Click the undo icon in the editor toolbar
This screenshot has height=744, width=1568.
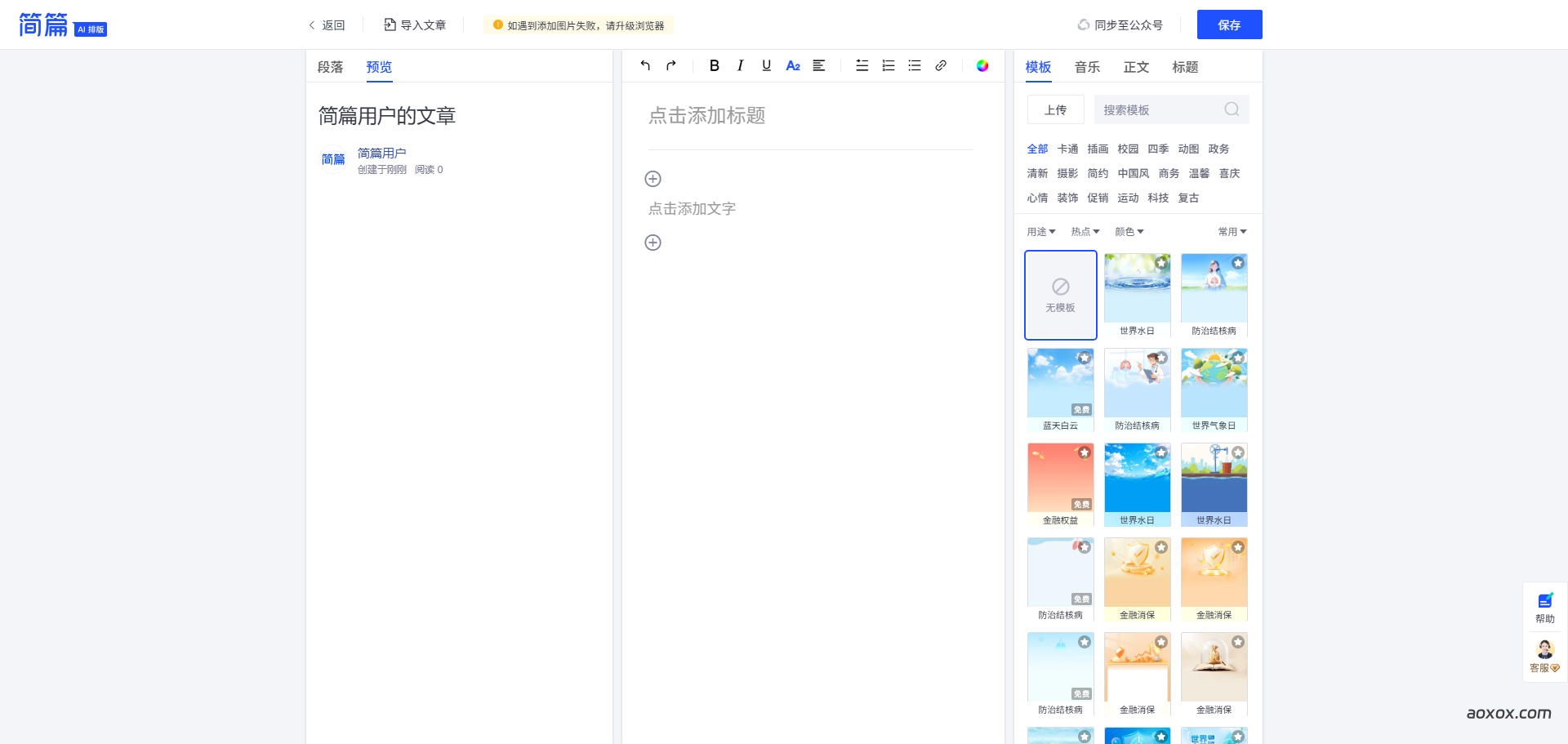[x=645, y=65]
